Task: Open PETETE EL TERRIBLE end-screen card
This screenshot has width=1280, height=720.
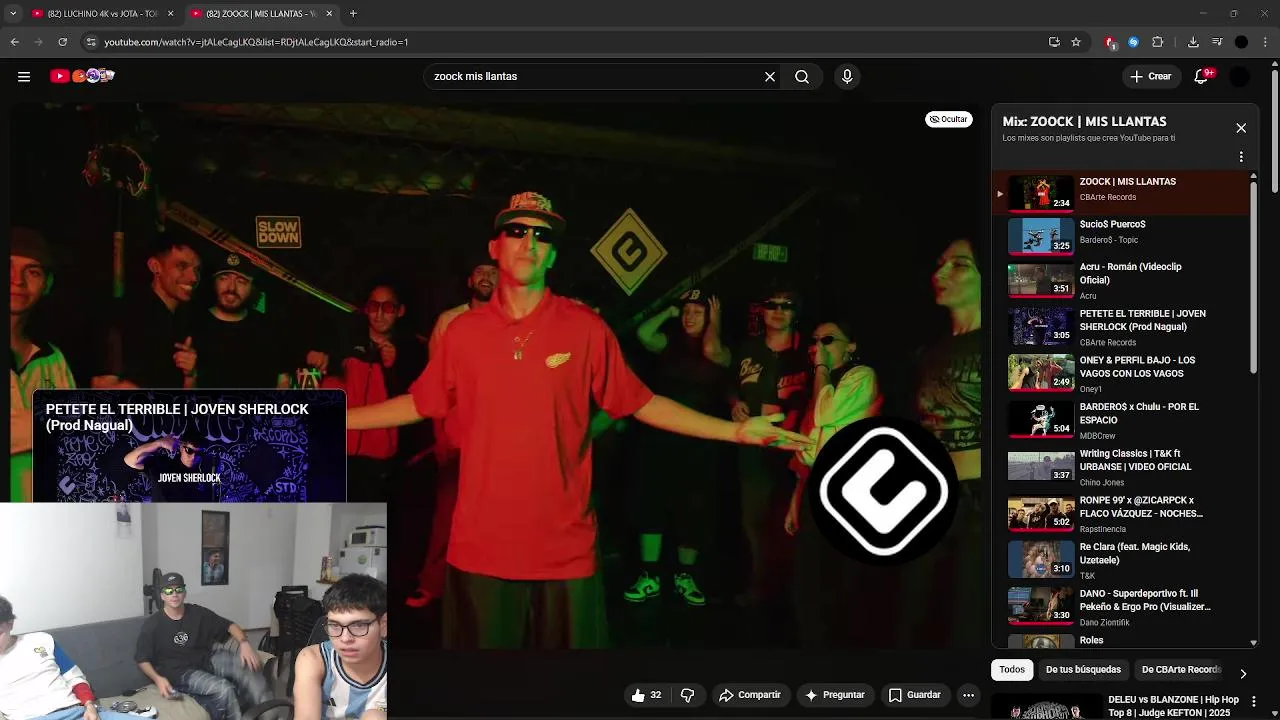Action: point(189,446)
